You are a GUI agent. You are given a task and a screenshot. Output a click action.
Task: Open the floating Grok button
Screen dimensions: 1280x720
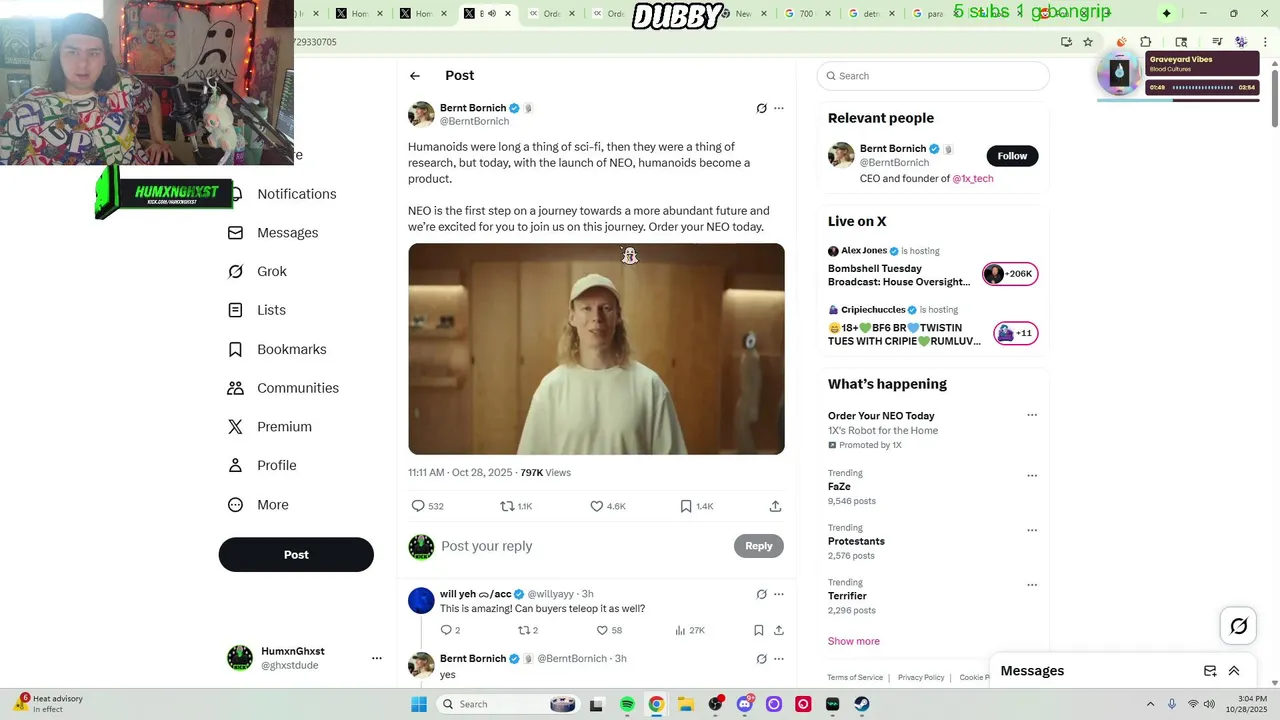point(1239,626)
